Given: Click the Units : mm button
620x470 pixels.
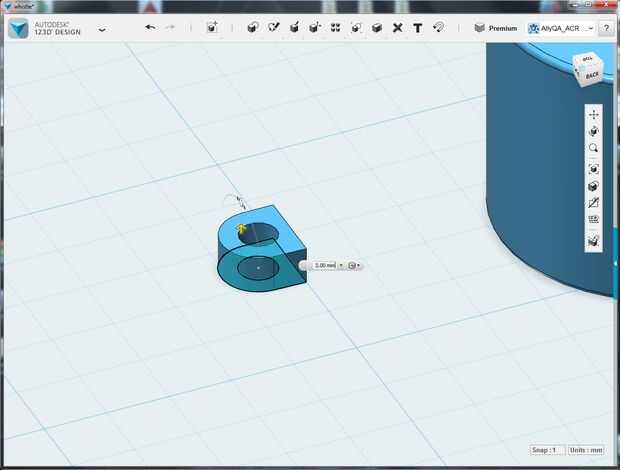Looking at the screenshot, I should (586, 451).
